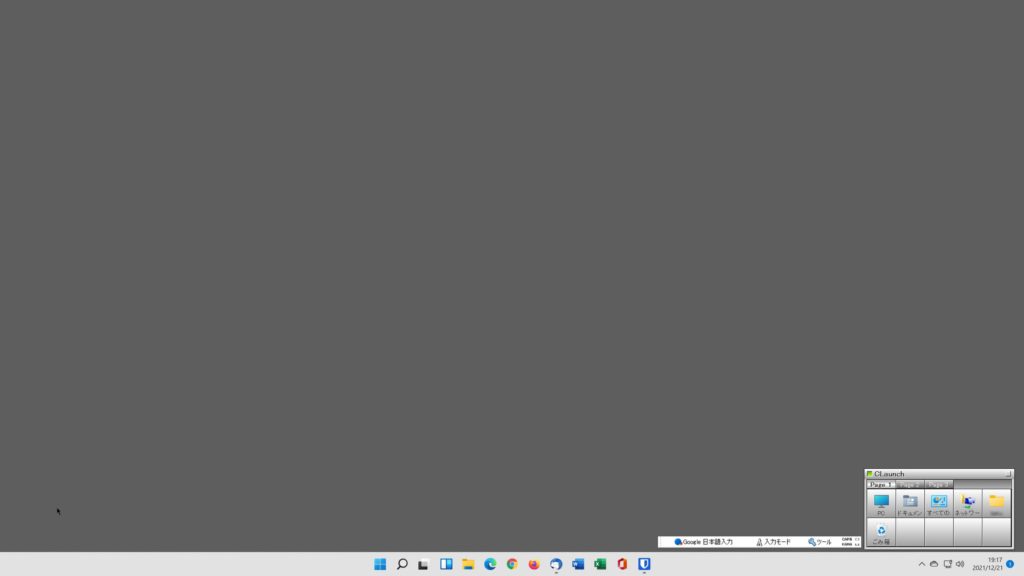The image size is (1024, 576).
Task: Open Google Chrome from the taskbar
Action: [512, 564]
